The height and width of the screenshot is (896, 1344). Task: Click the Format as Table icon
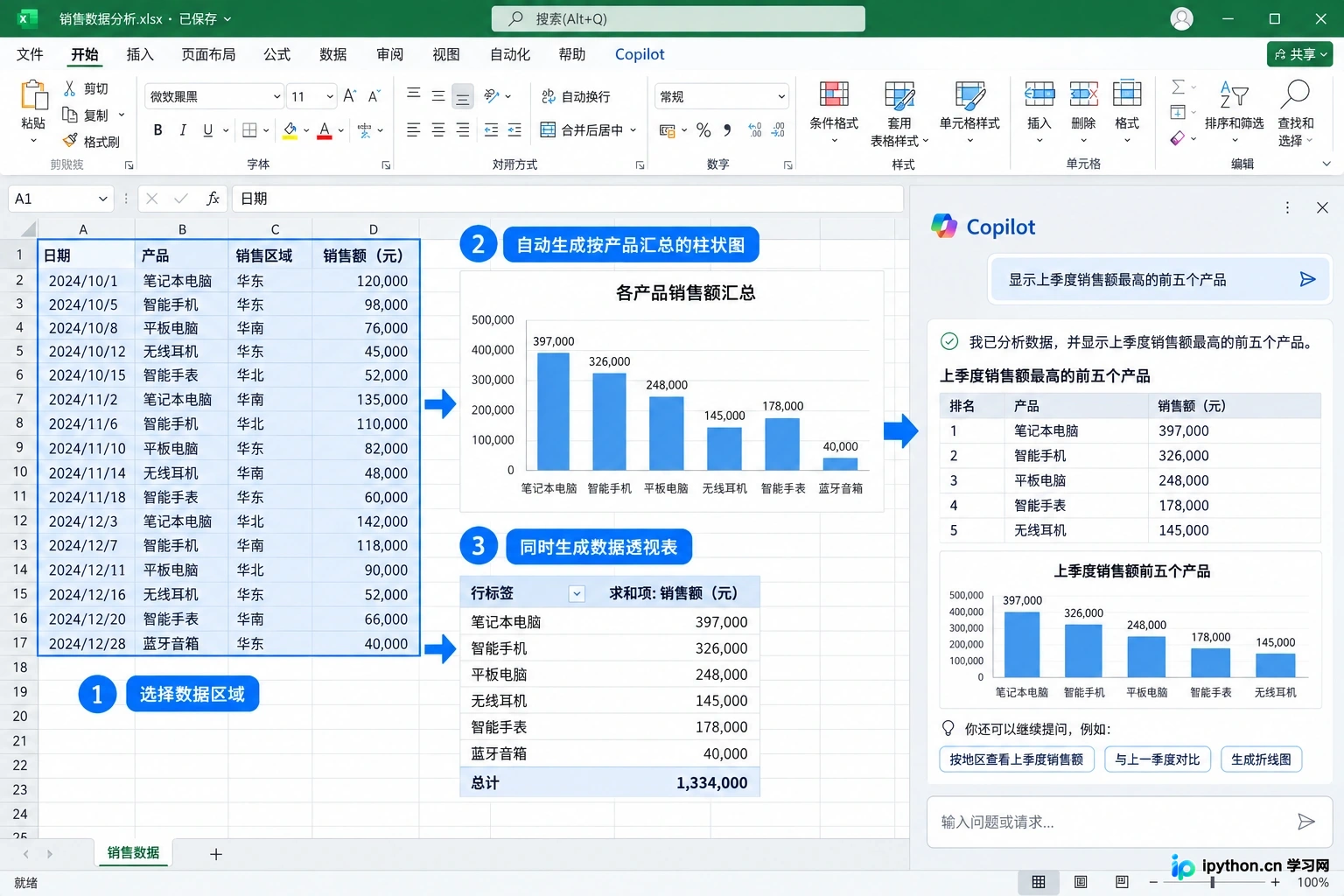pyautogui.click(x=899, y=94)
